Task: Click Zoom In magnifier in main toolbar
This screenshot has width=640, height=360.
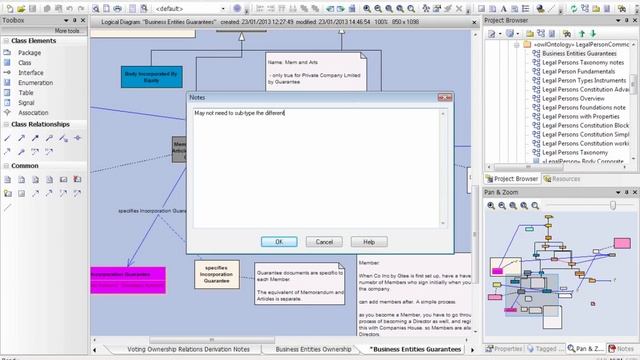Action: [367, 9]
